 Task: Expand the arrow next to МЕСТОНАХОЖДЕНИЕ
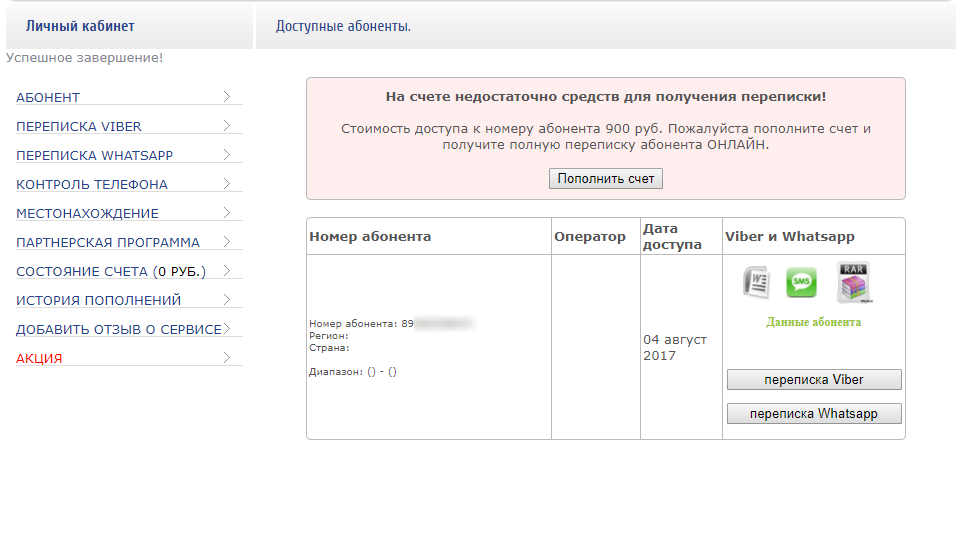[227, 213]
